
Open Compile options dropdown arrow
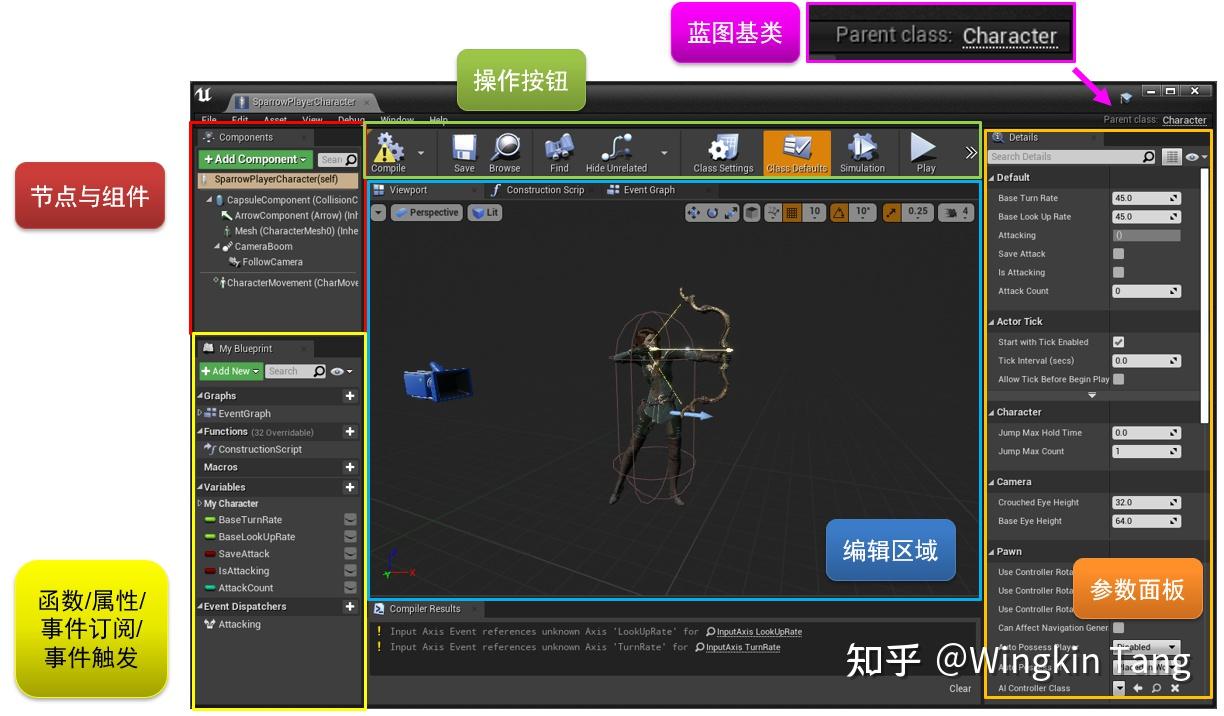pos(421,154)
